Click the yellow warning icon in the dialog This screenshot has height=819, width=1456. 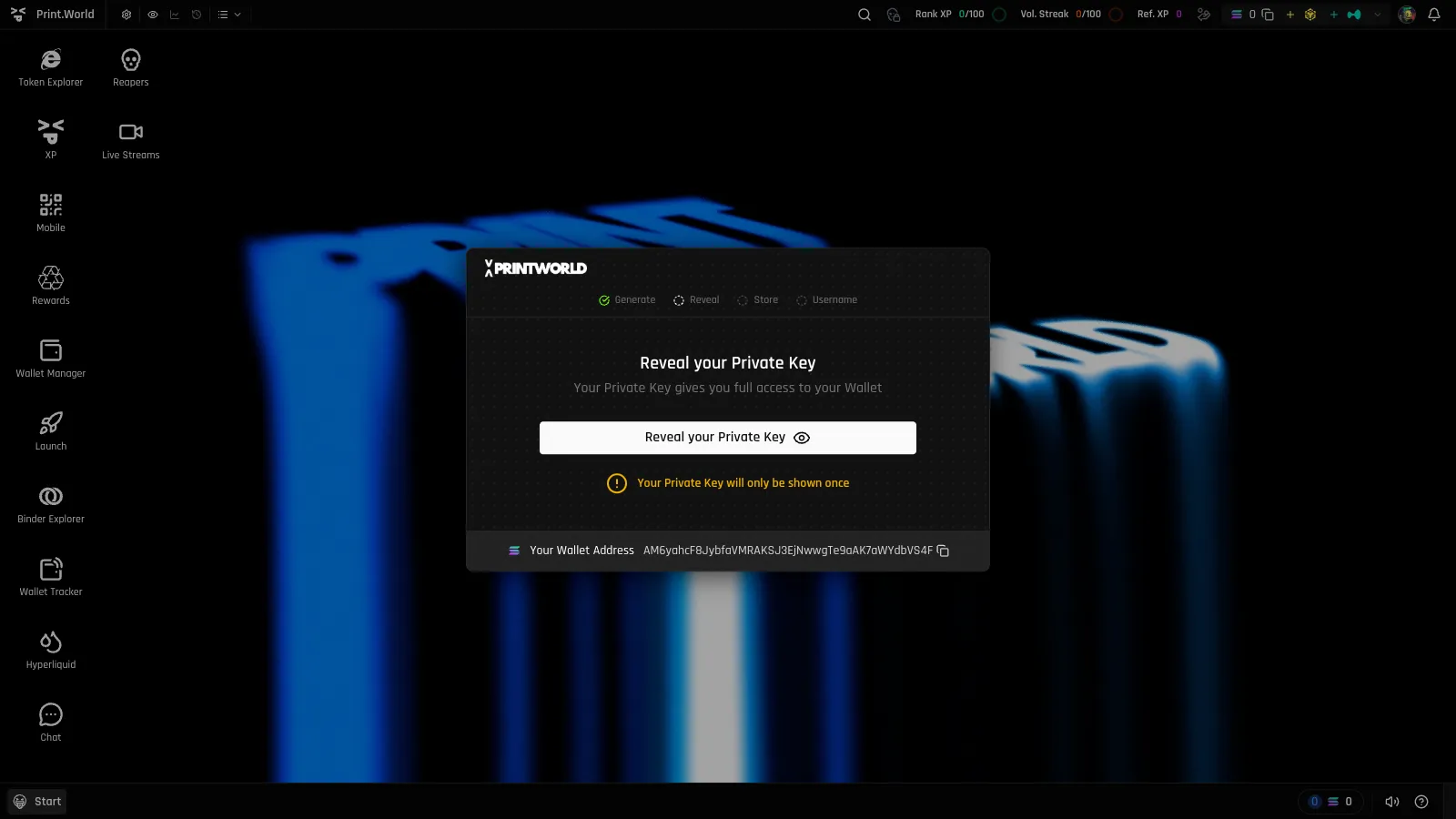pos(617,483)
